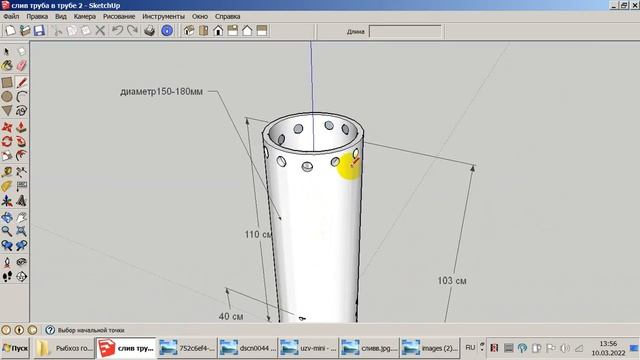Select the Axes tool
This screenshot has width=640, height=360.
click(x=7, y=200)
